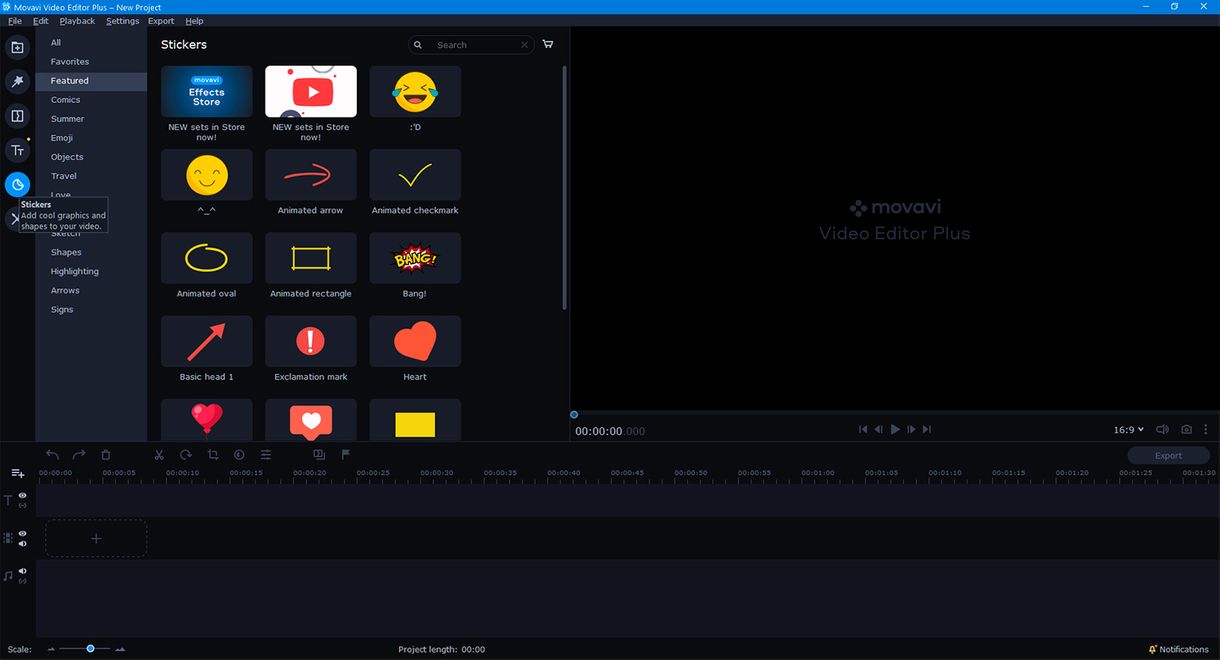Open the player's three-dot options menu
Image resolution: width=1220 pixels, height=660 pixels.
1207,429
